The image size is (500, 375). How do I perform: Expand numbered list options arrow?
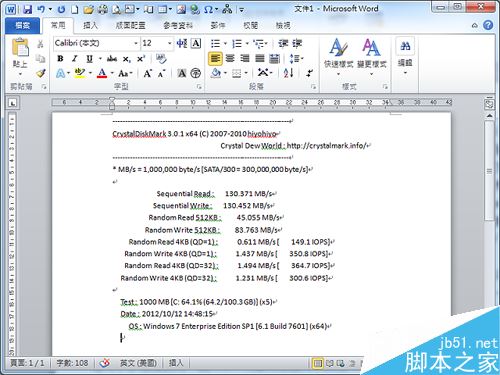[x=247, y=43]
